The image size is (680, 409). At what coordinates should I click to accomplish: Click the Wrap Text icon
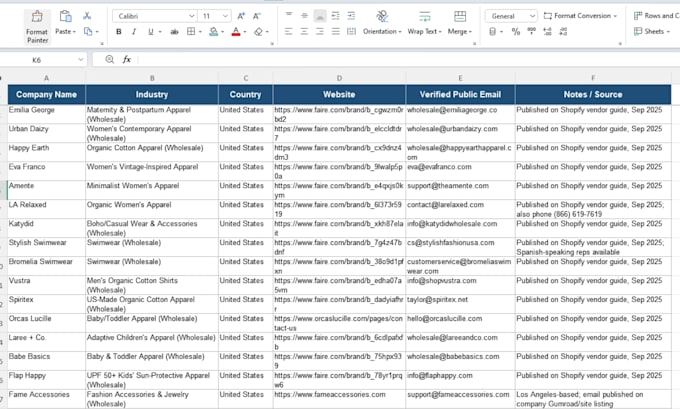tap(425, 16)
